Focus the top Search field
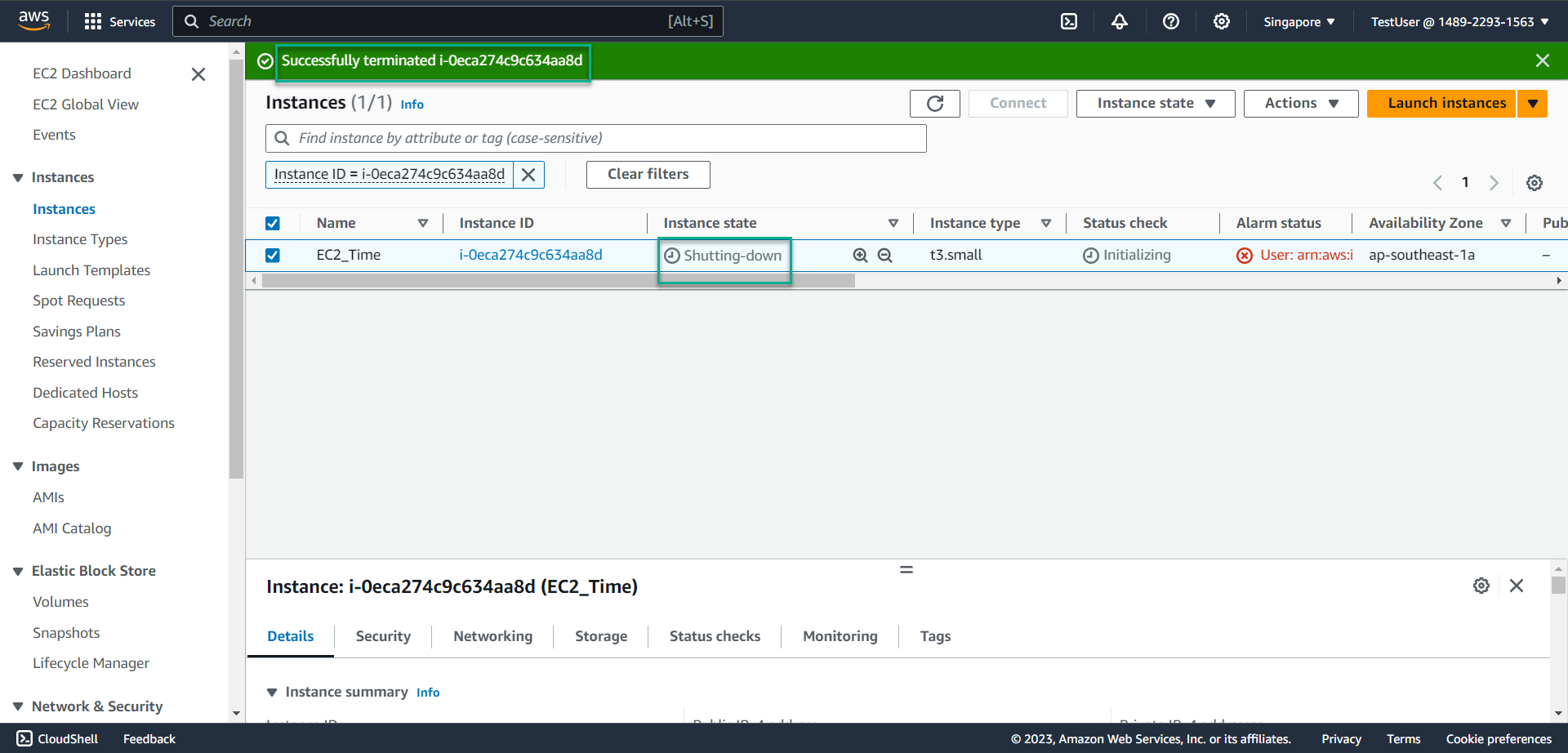The image size is (1568, 753). (x=448, y=21)
